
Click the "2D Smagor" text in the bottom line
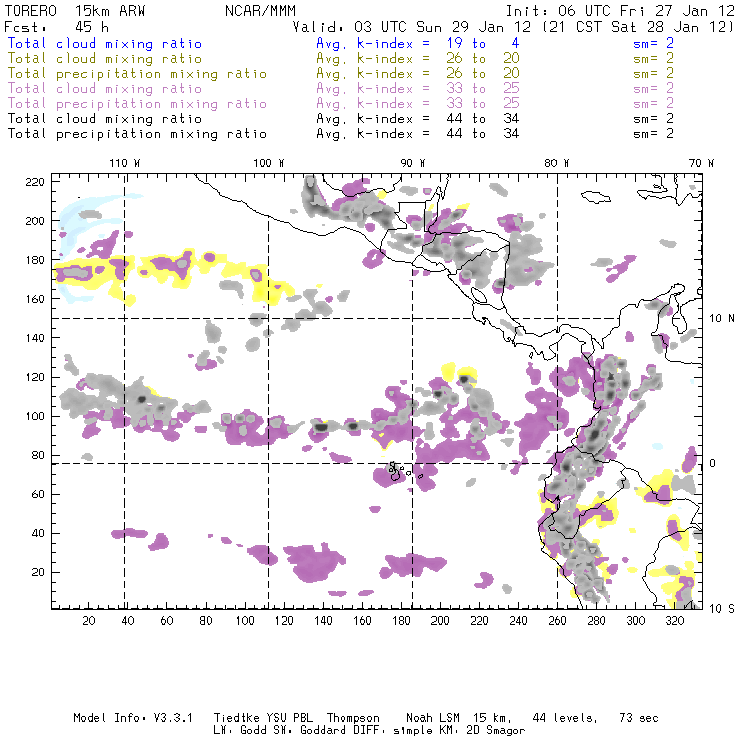(496, 731)
